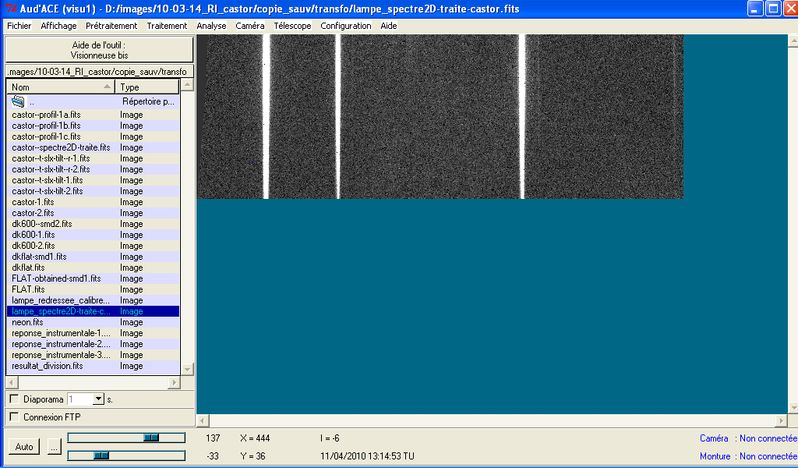Click image area scroll up arrow
The height and width of the screenshot is (468, 798).
pos(793,40)
